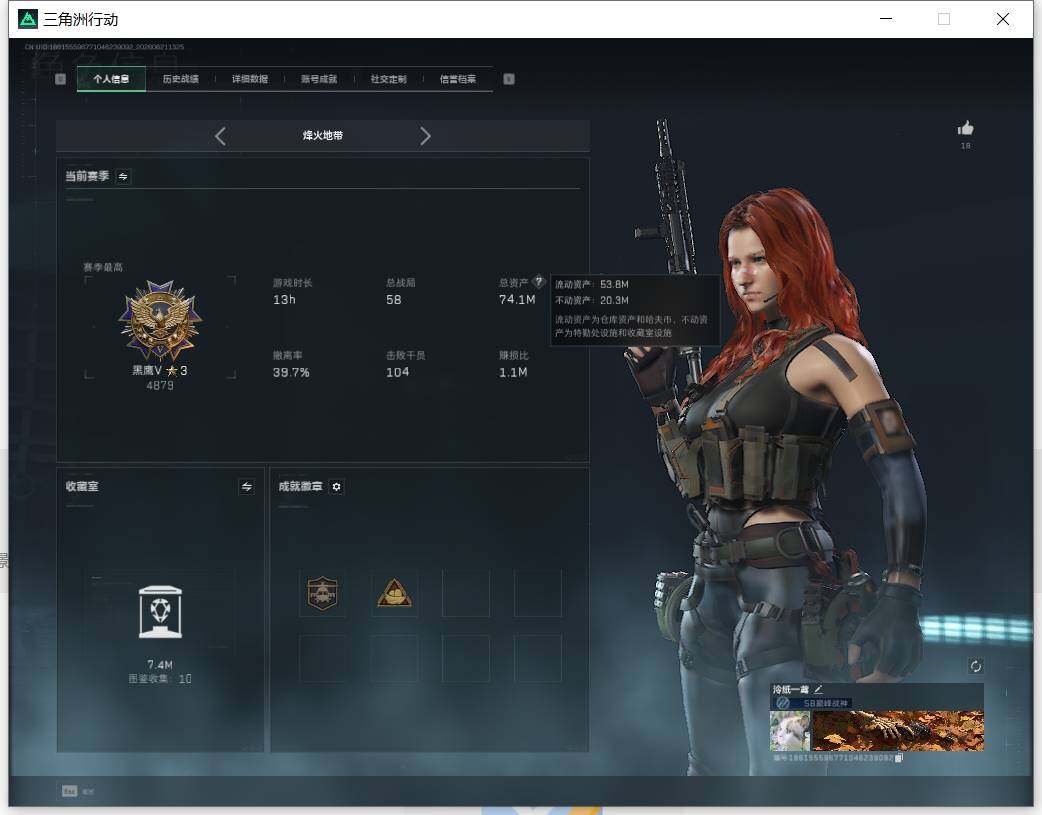Click the 游戏时长 13h value
Image resolution: width=1042 pixels, height=815 pixels.
point(284,300)
